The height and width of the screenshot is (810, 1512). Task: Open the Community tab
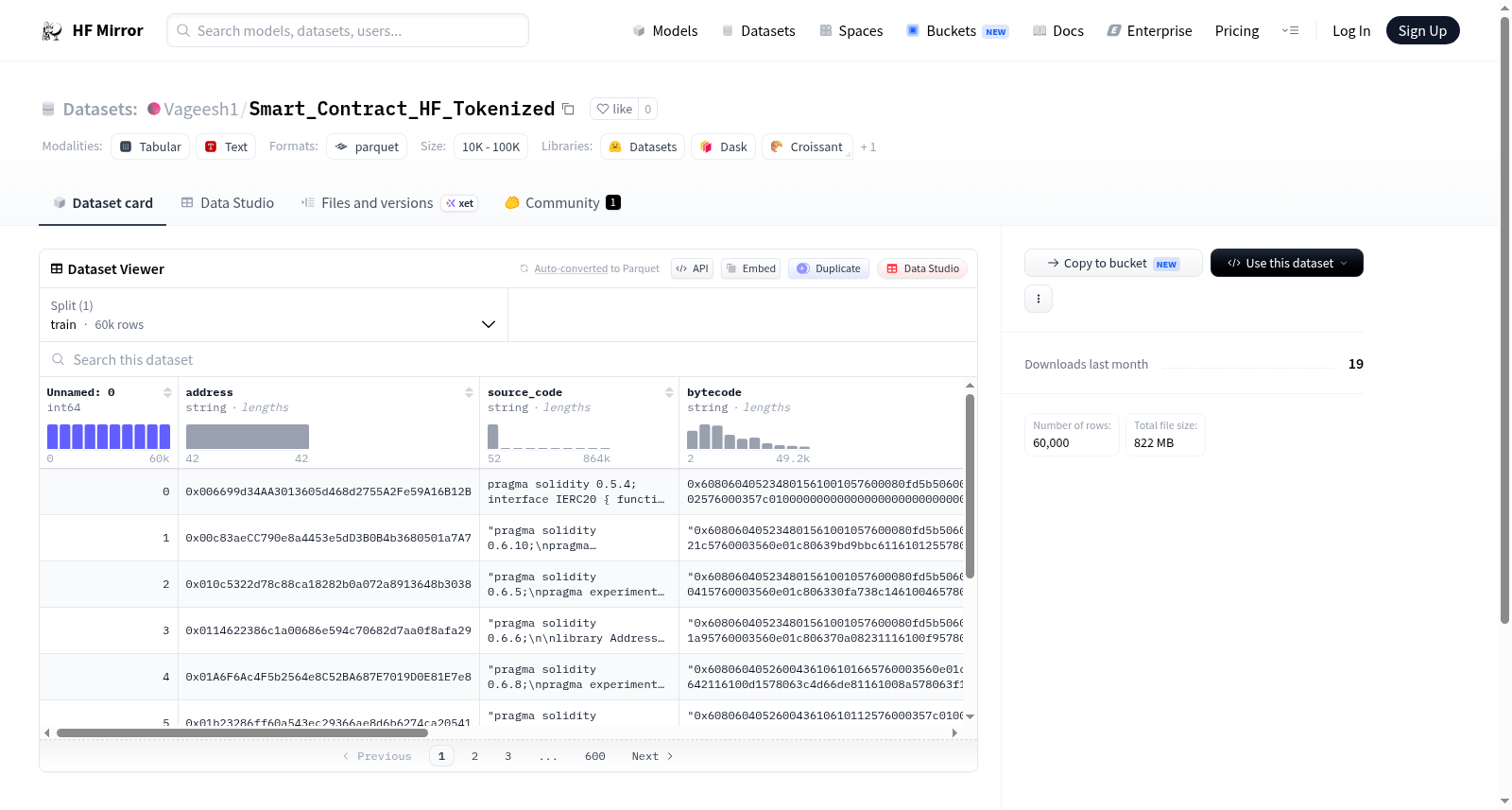tap(562, 202)
